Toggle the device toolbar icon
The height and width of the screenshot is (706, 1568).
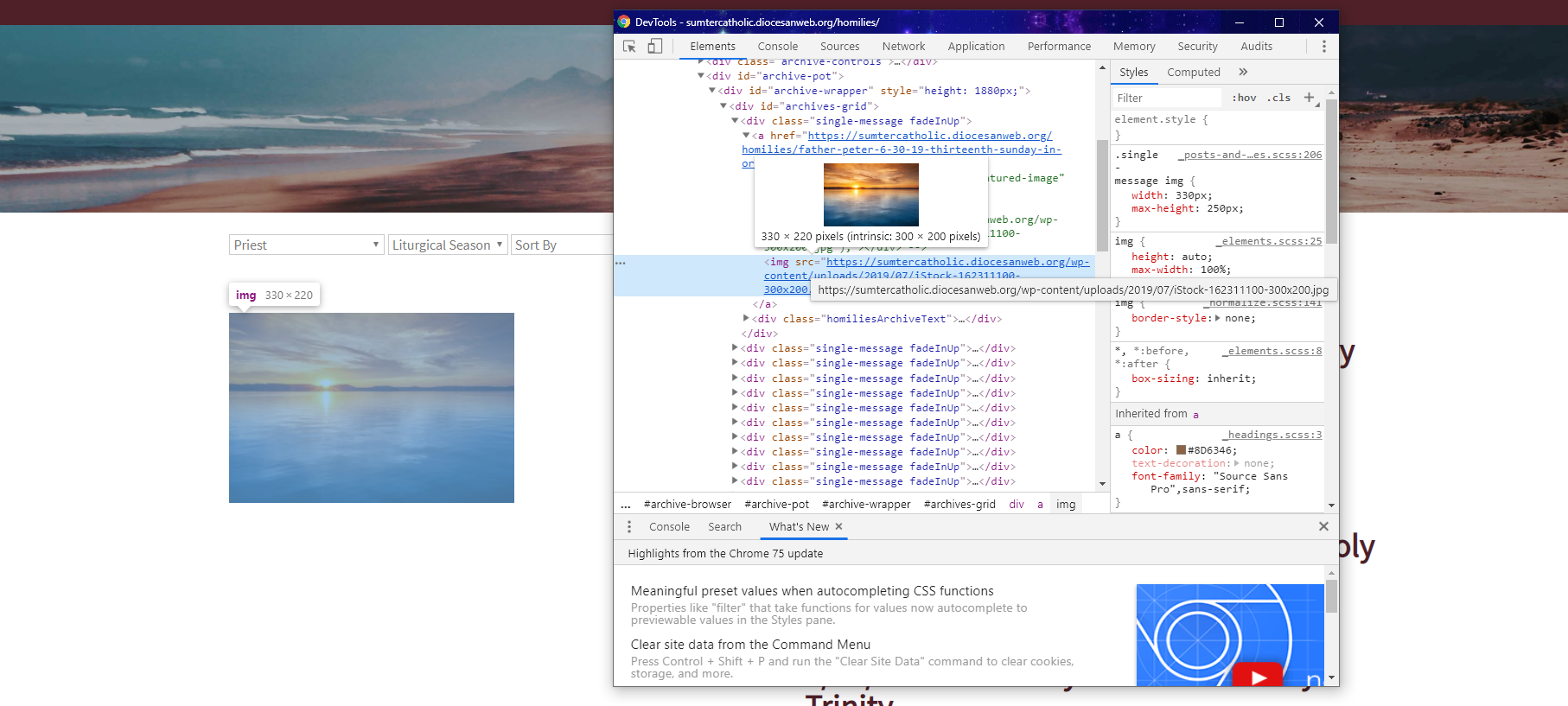click(654, 47)
